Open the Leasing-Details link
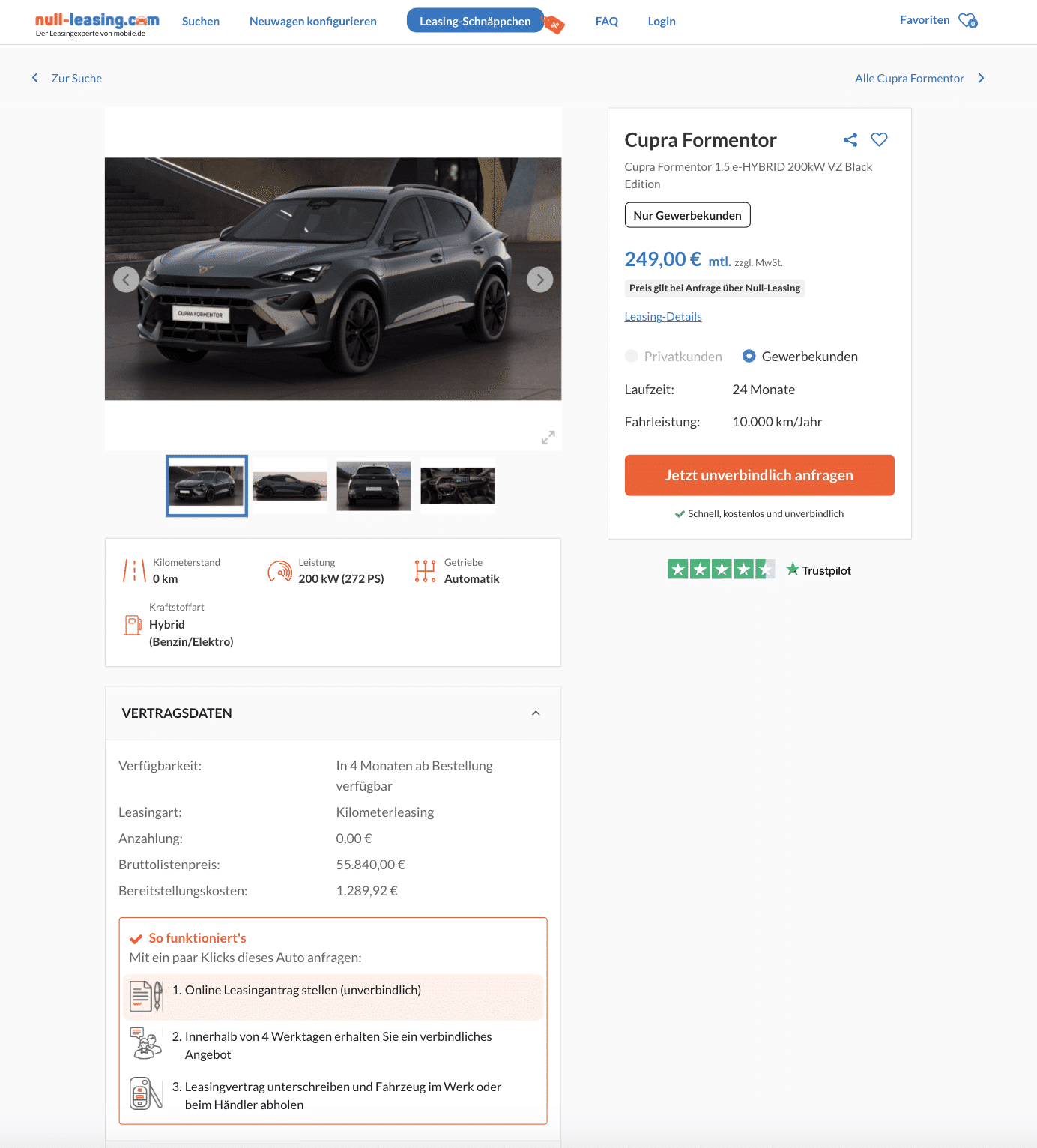 663,317
